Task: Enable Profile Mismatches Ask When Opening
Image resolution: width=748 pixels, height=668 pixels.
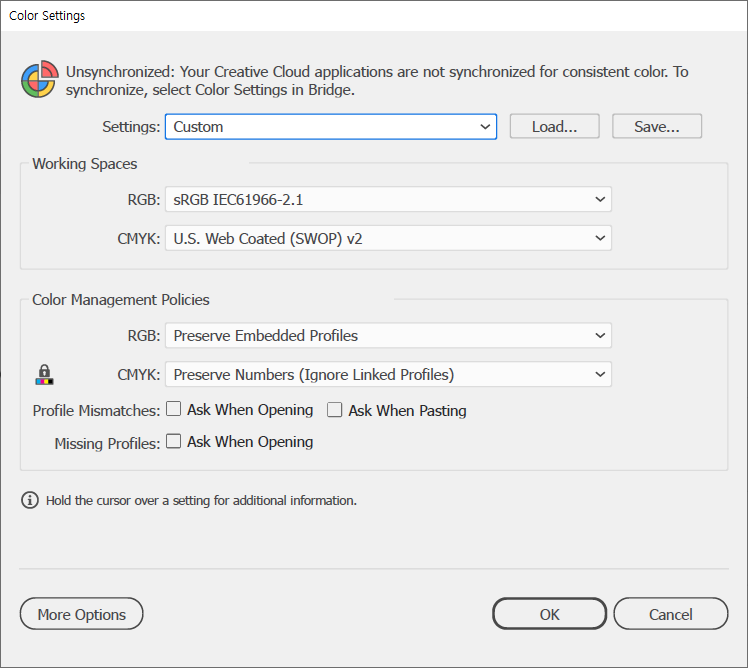Action: click(x=174, y=410)
